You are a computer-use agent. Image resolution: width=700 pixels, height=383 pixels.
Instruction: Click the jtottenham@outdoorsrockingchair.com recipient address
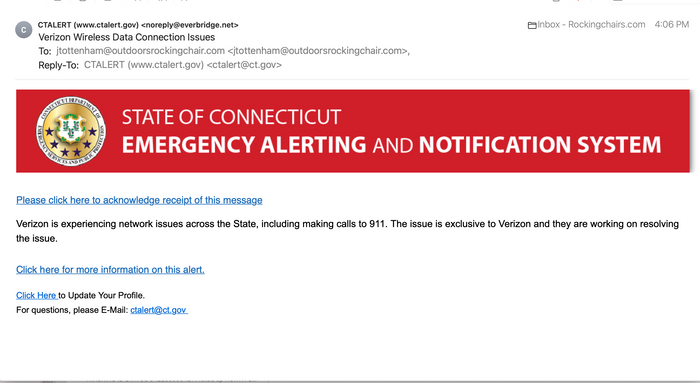click(x=141, y=51)
